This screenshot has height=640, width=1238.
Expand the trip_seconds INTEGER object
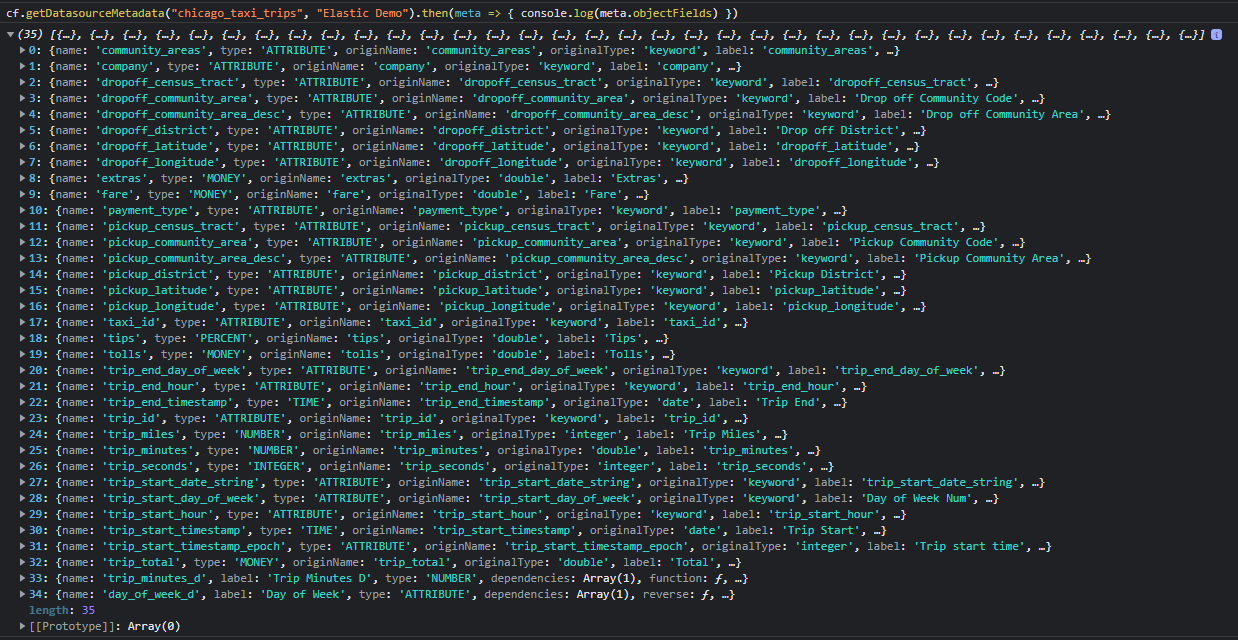(22, 465)
